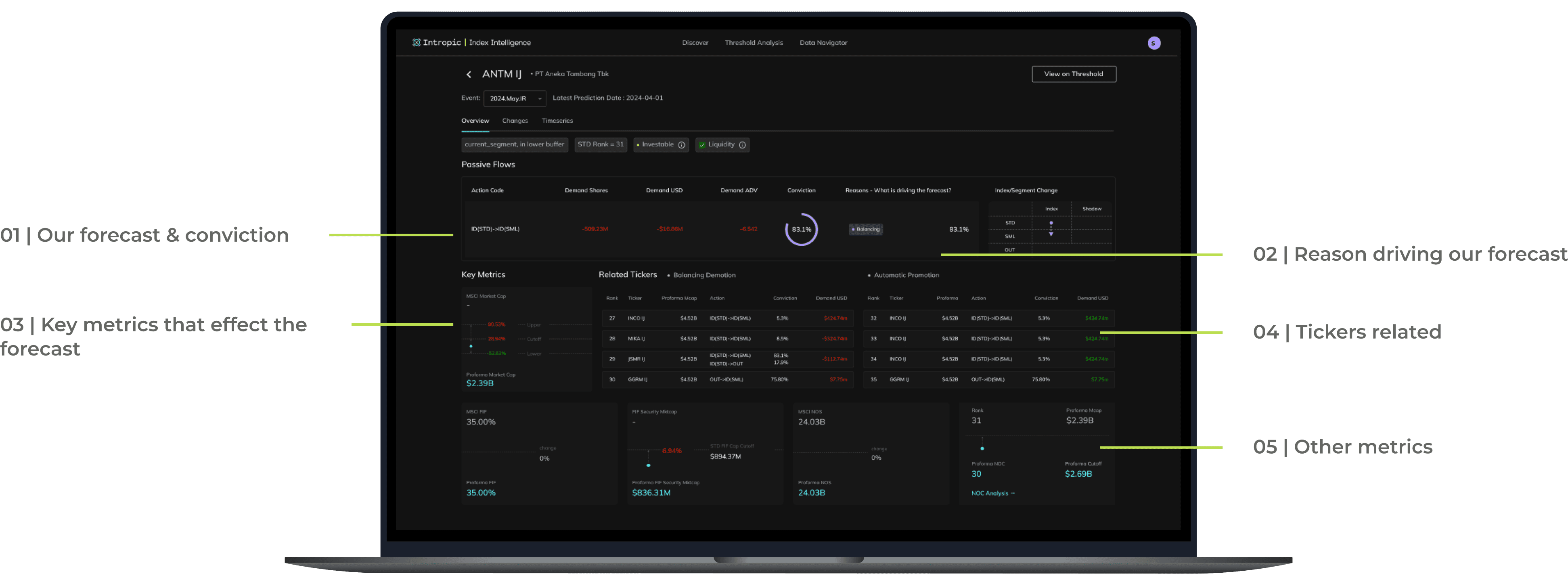Click the STD to SML segment arrow indicator
The width and height of the screenshot is (1568, 584).
[x=1051, y=229]
